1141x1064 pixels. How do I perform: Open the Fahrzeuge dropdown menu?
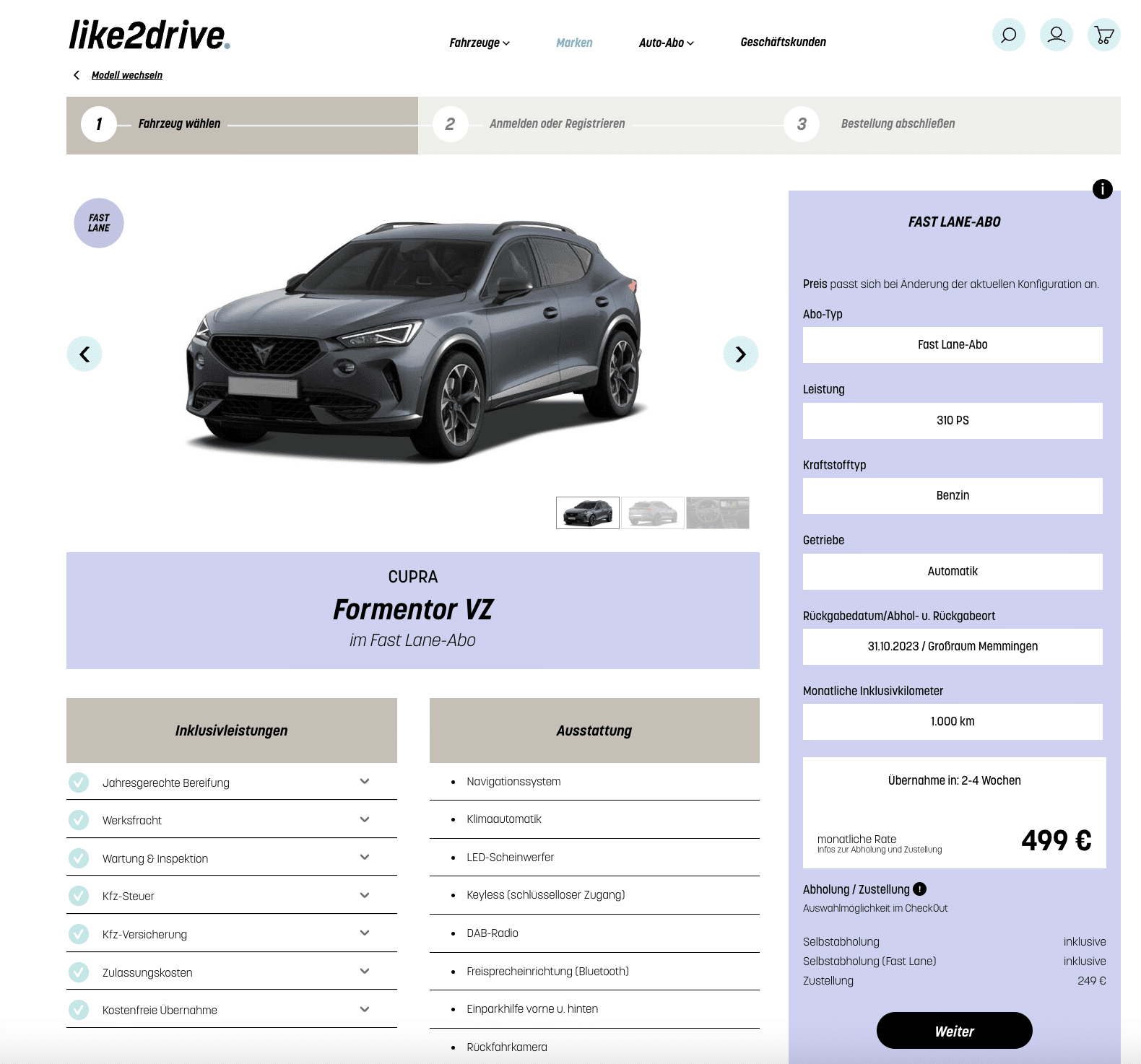480,43
